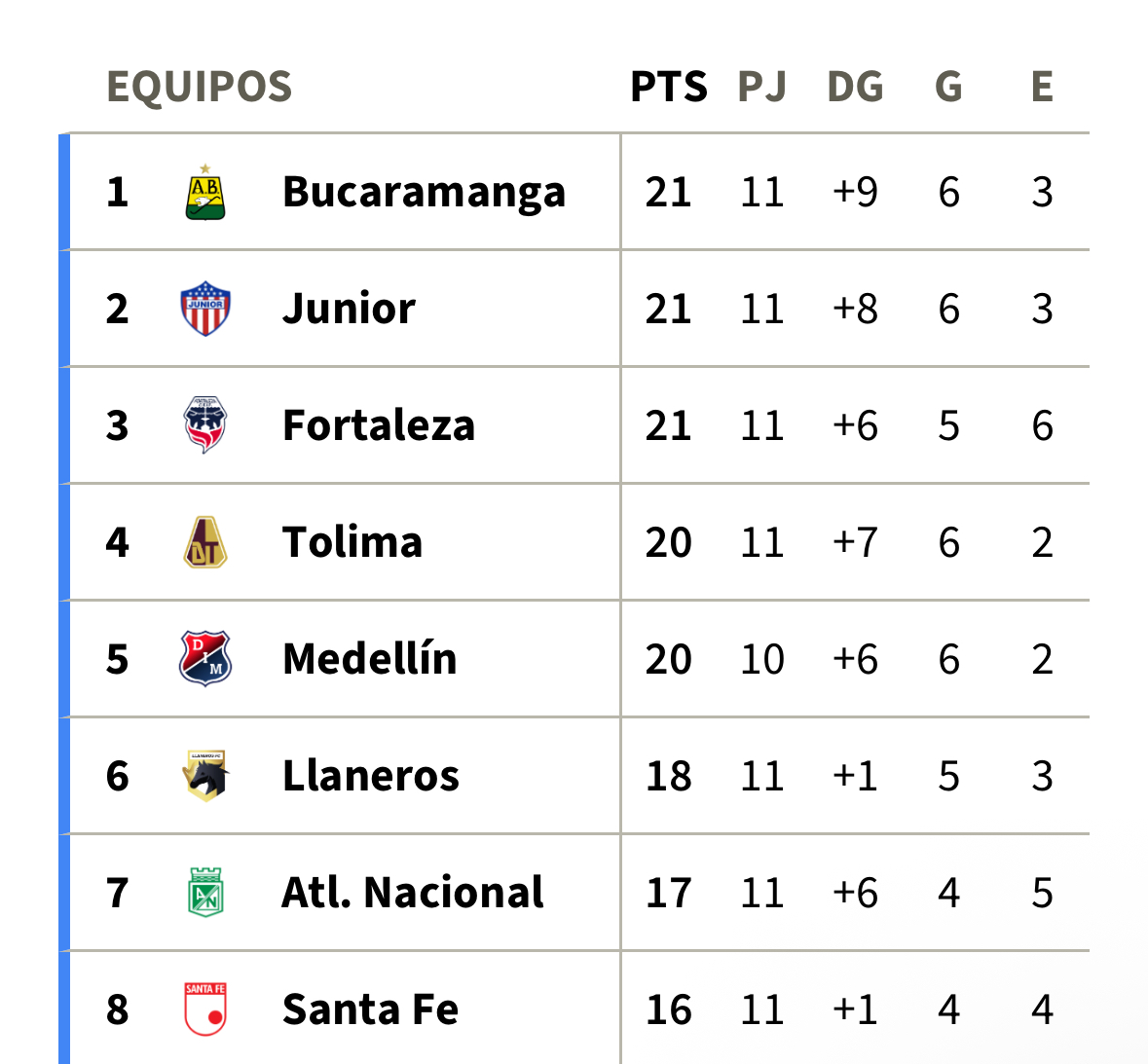Click the Llaneros horse logo

point(205,776)
